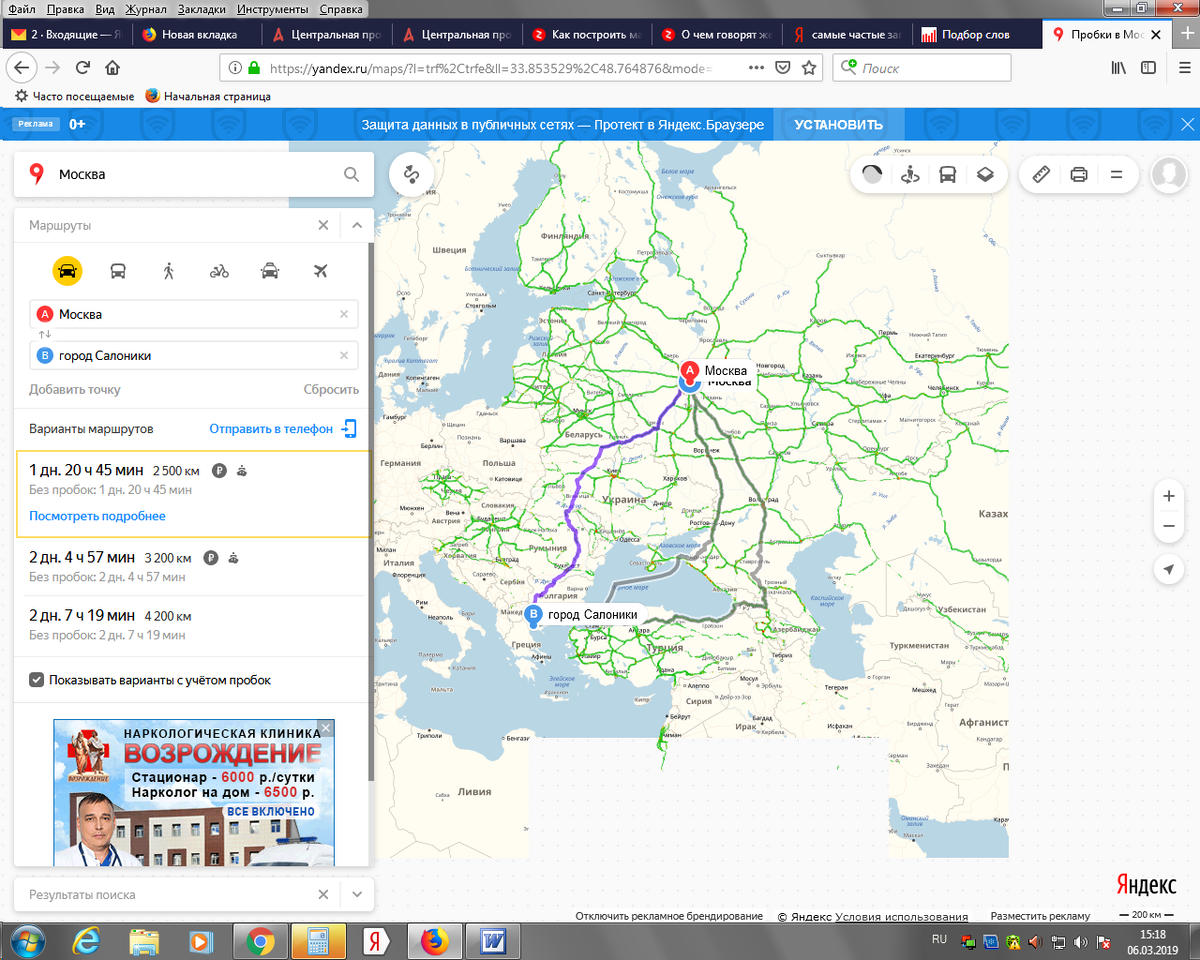The height and width of the screenshot is (960, 1200).
Task: Clear the Москва point A field
Action: (344, 314)
